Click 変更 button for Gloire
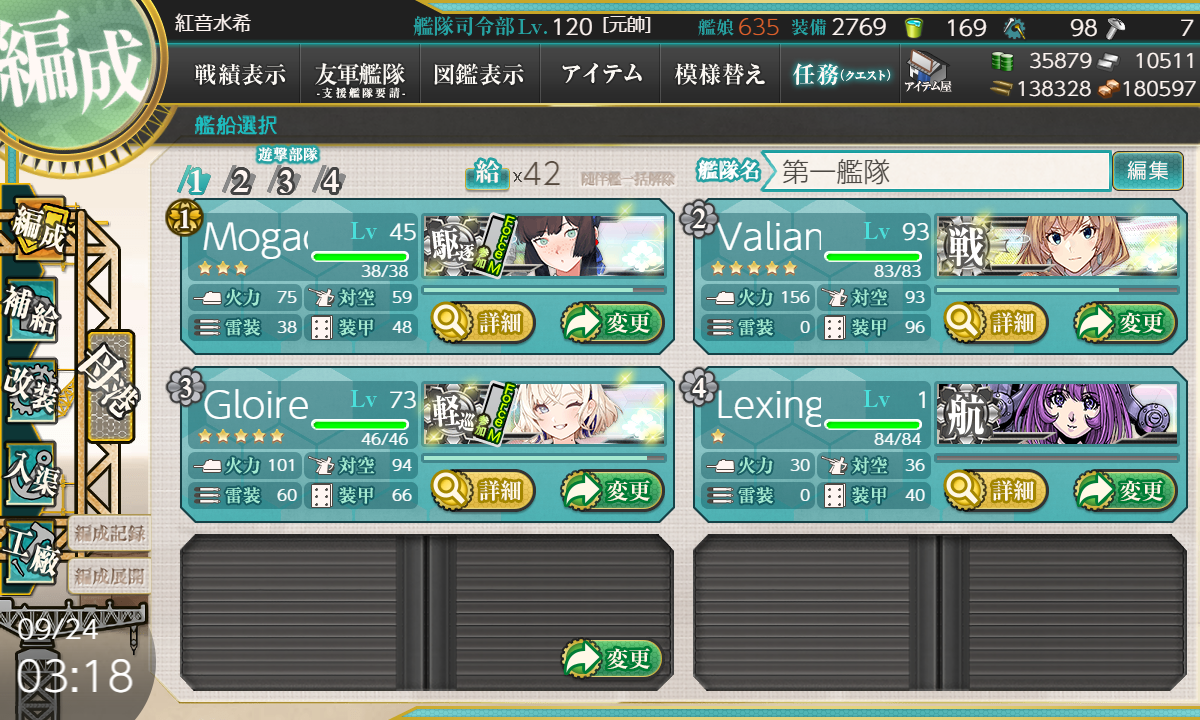This screenshot has width=1200, height=720. click(x=613, y=490)
